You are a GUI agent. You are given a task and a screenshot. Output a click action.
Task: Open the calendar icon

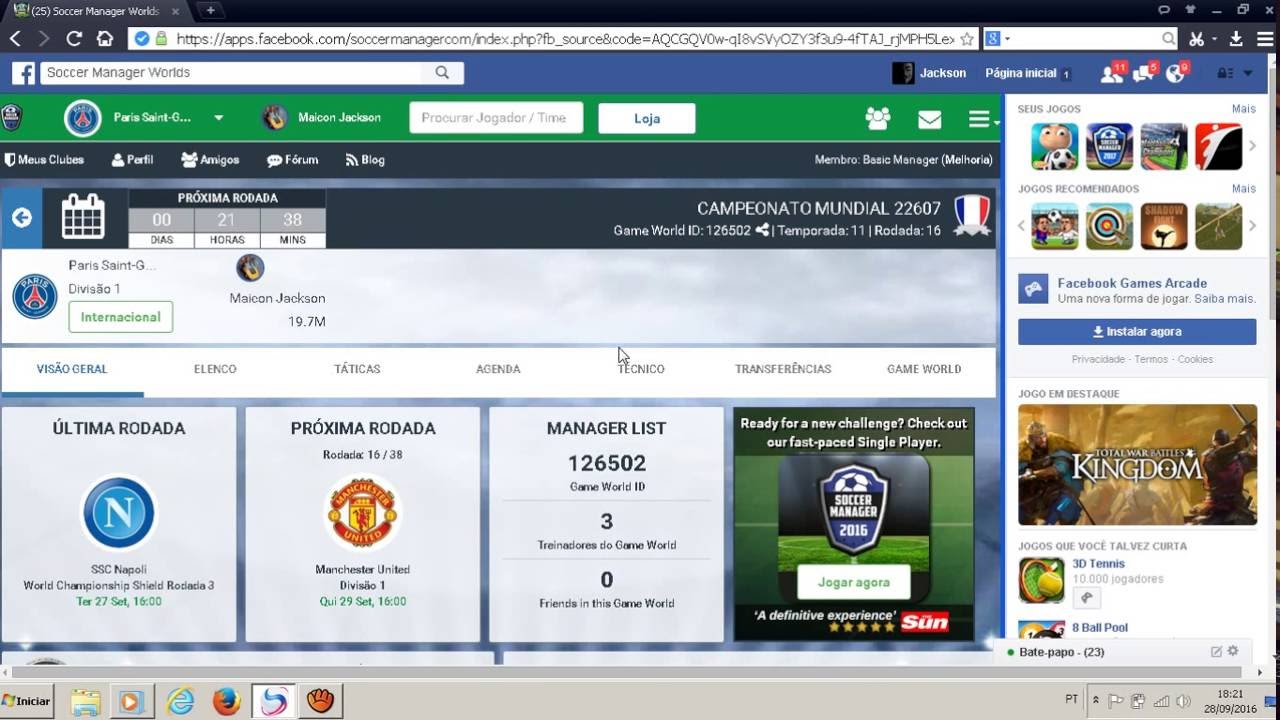[x=83, y=216]
